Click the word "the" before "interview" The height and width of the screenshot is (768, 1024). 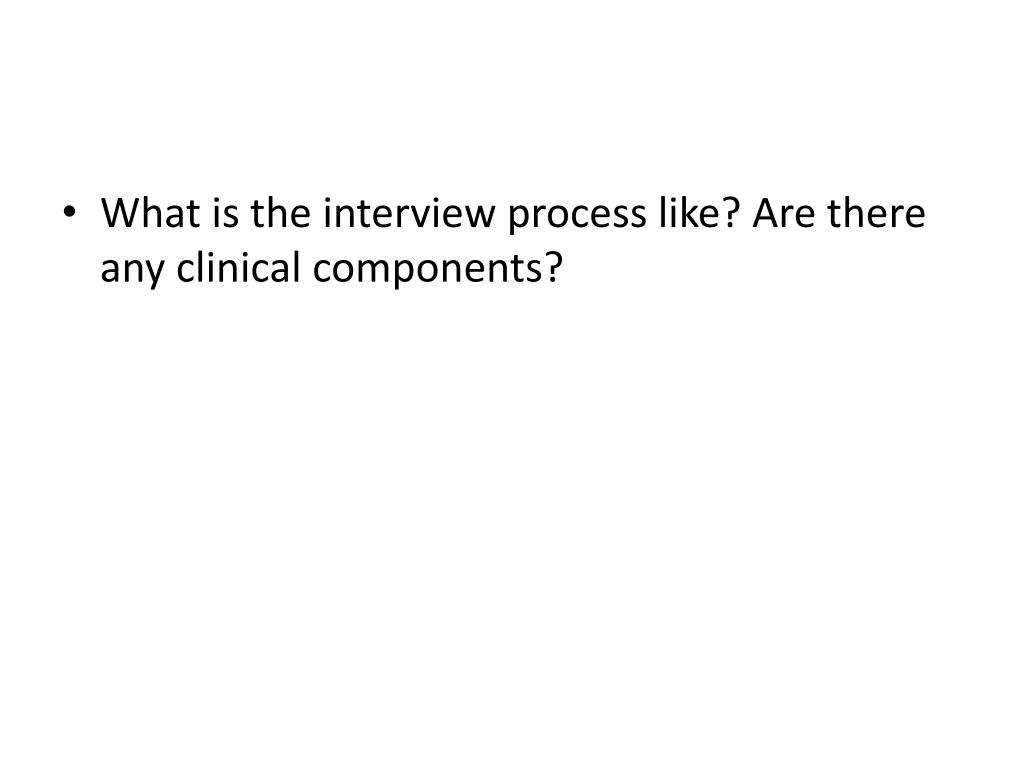tap(281, 212)
